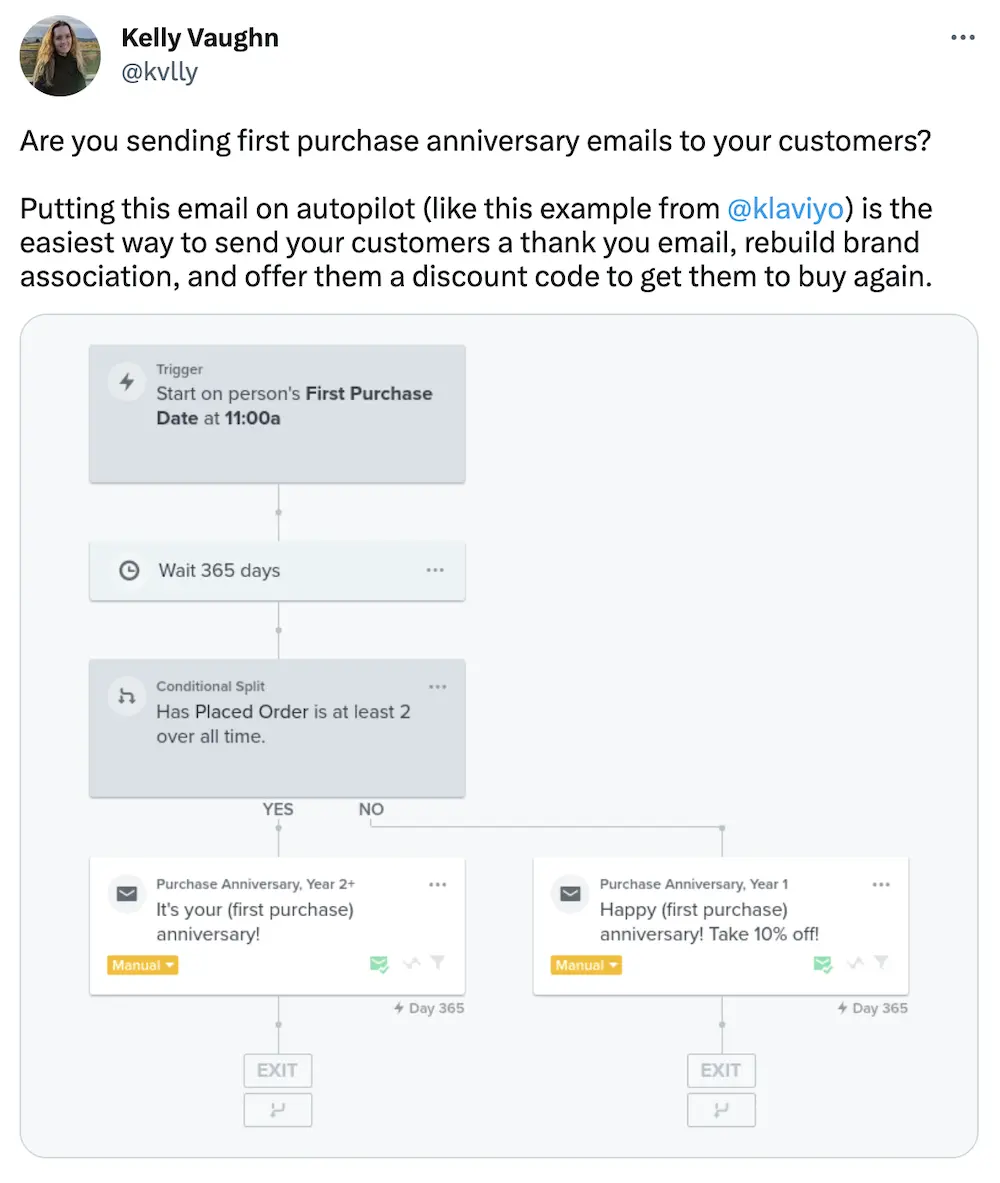Open Manual status dropdown on Year 2+ email

pyautogui.click(x=143, y=965)
